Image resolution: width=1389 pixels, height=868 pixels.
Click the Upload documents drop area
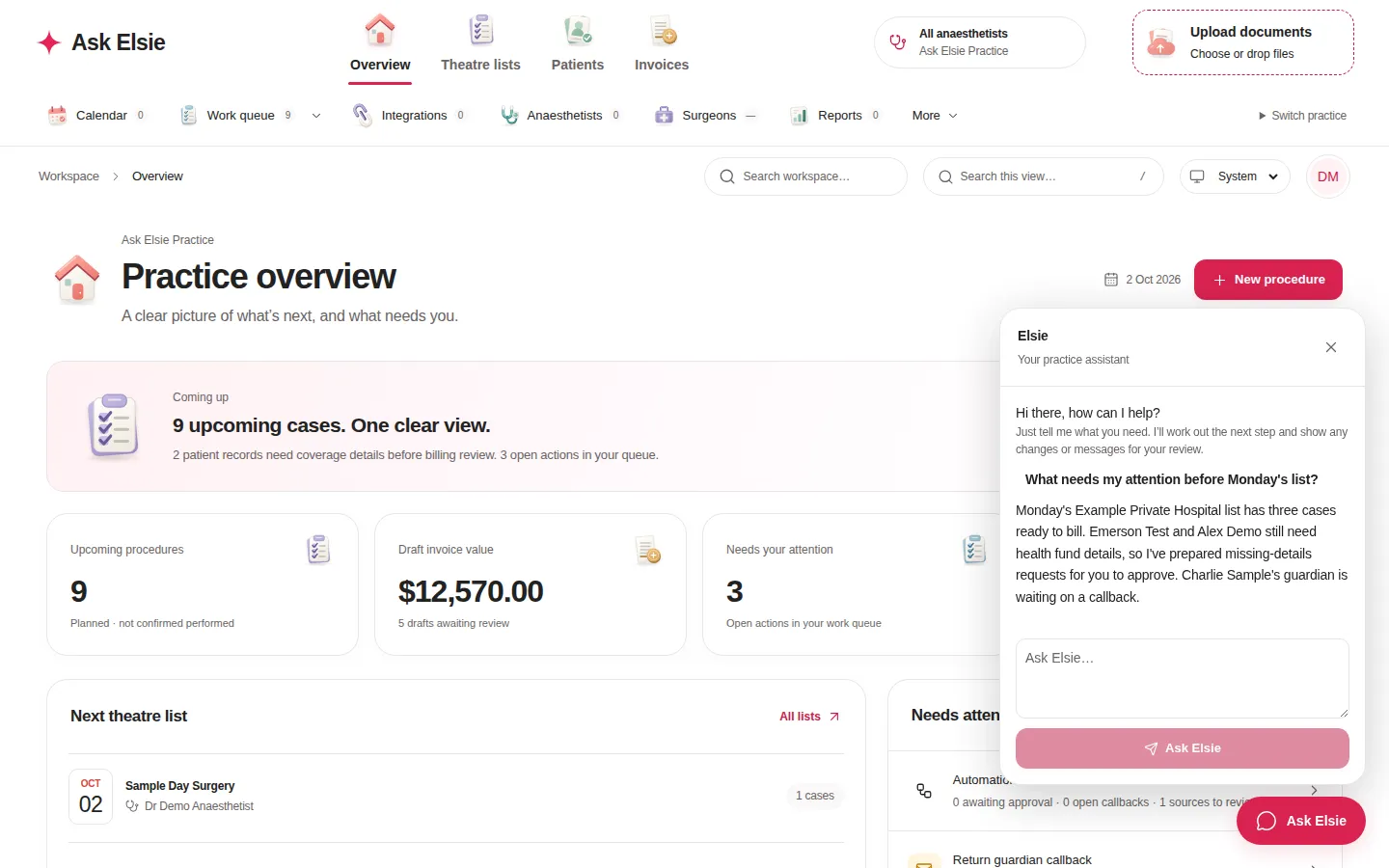point(1243,42)
